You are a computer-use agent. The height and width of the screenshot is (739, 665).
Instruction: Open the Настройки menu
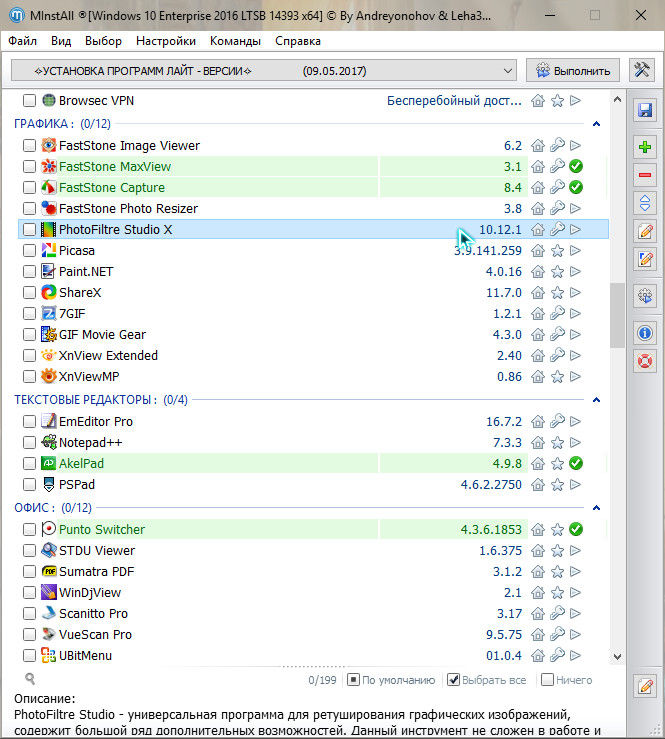coord(166,41)
